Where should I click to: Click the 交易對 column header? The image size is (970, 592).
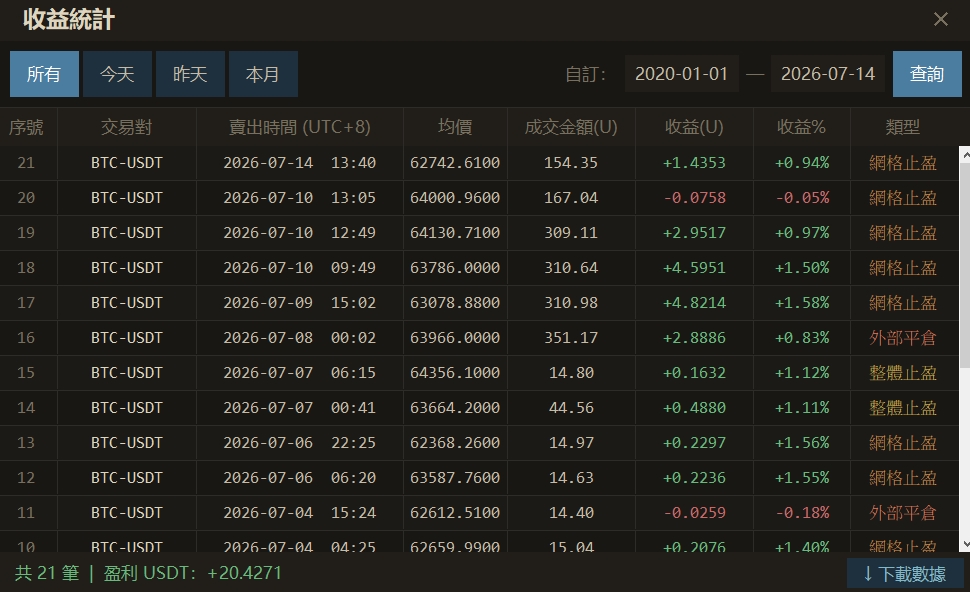(x=126, y=127)
